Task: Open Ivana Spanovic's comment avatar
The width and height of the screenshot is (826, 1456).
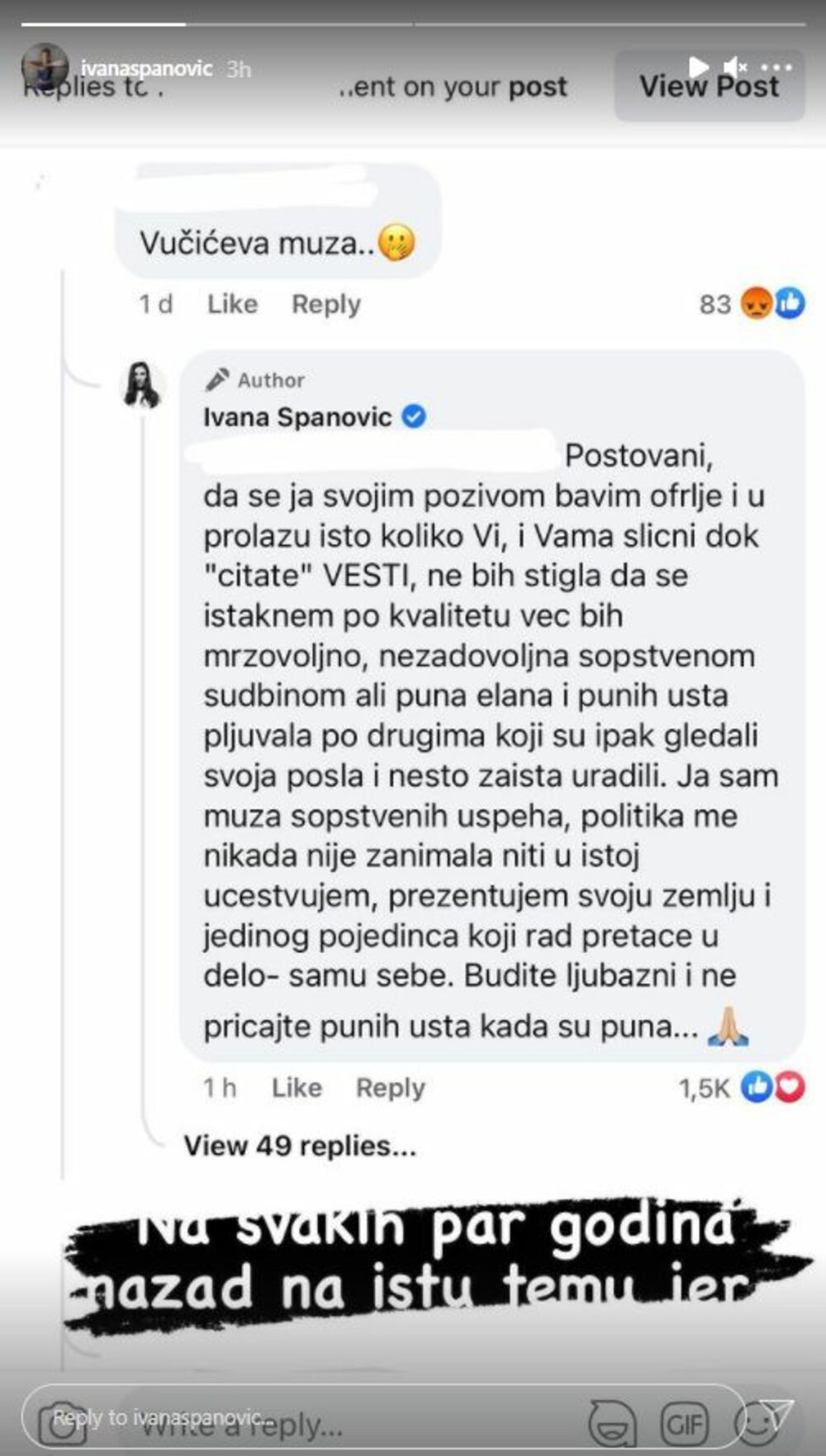Action: coord(142,386)
